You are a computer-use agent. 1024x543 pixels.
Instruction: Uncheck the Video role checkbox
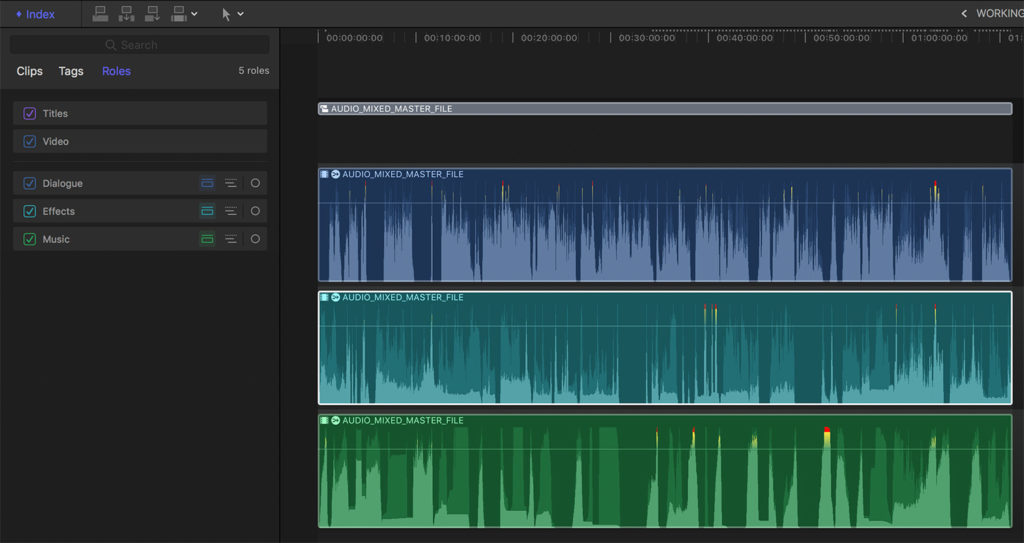[29, 141]
